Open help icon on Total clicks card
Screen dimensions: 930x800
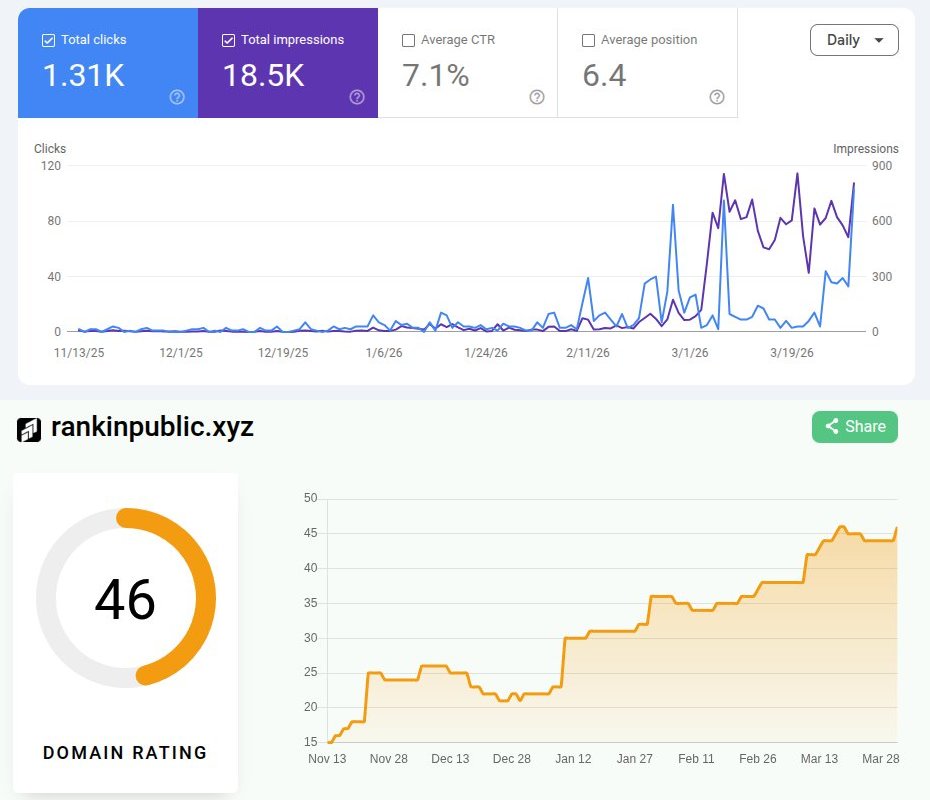coord(177,97)
